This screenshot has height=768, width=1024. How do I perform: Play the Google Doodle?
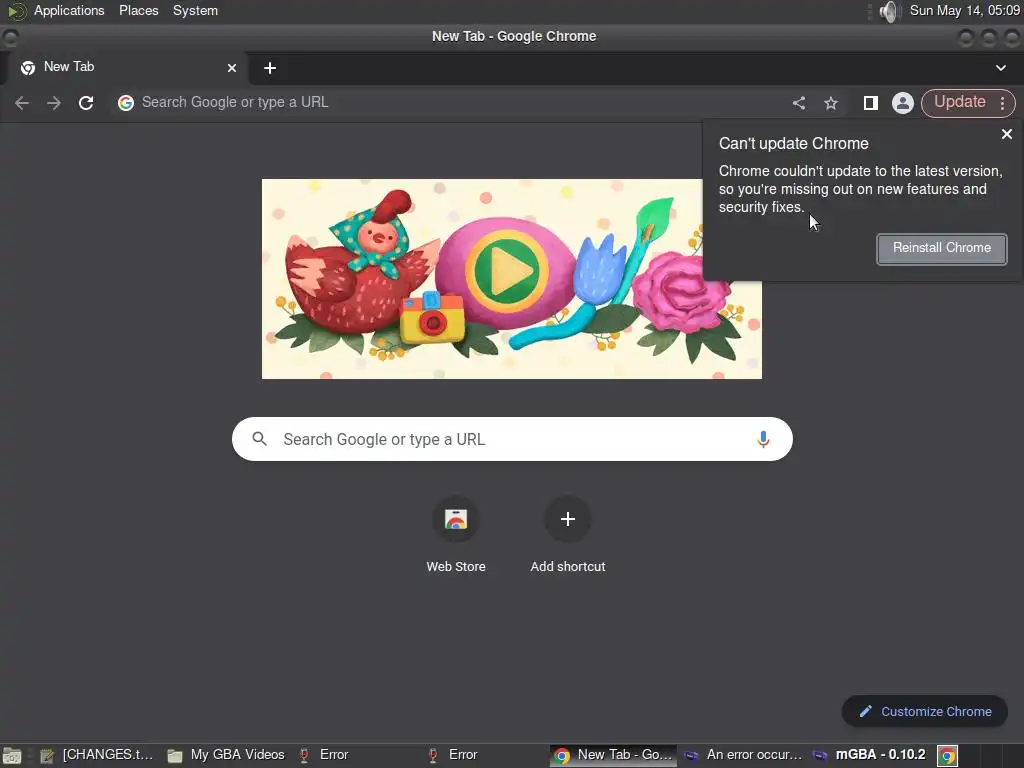[506, 270]
